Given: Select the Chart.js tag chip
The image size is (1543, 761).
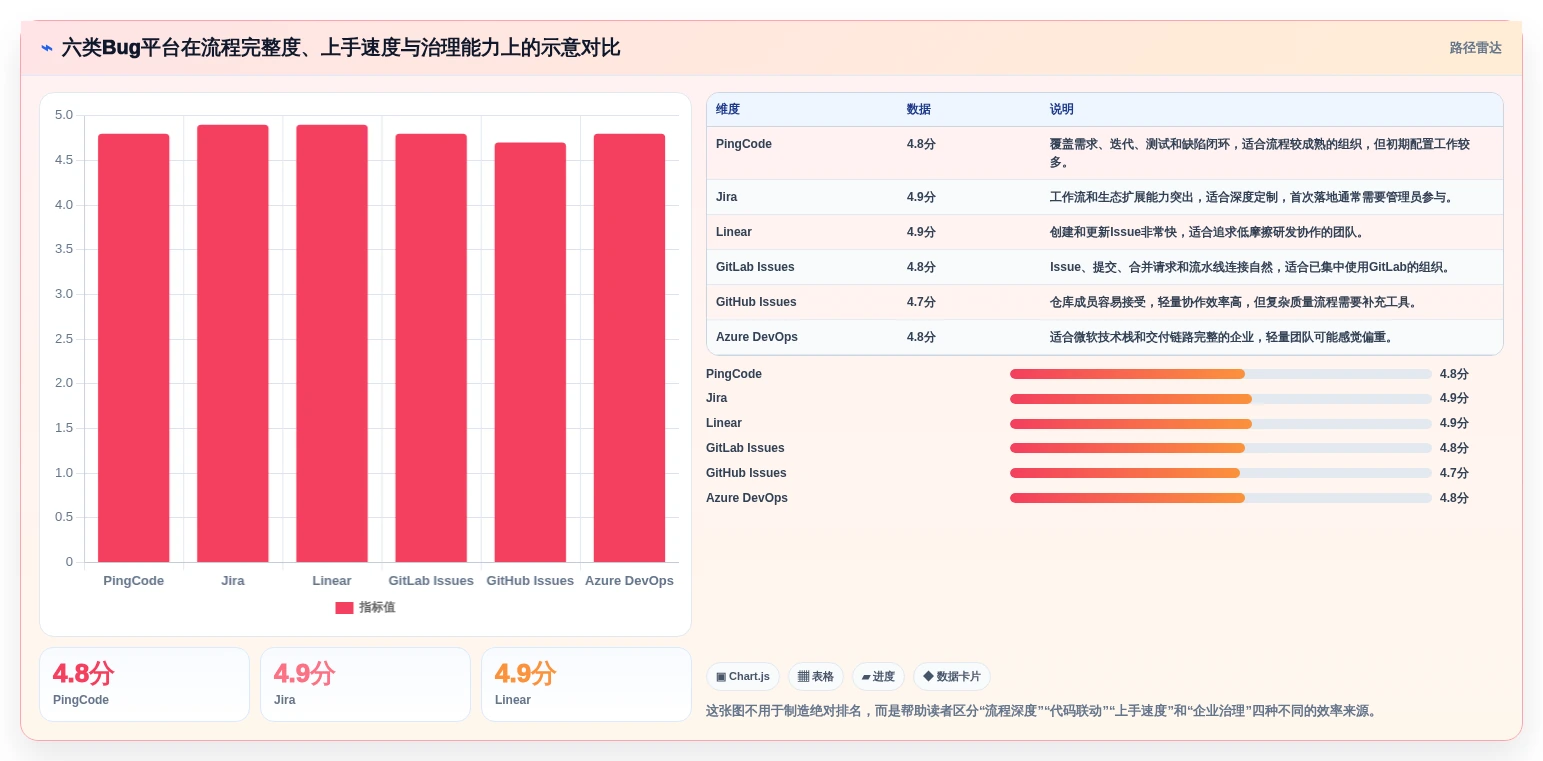Looking at the screenshot, I should click(743, 677).
